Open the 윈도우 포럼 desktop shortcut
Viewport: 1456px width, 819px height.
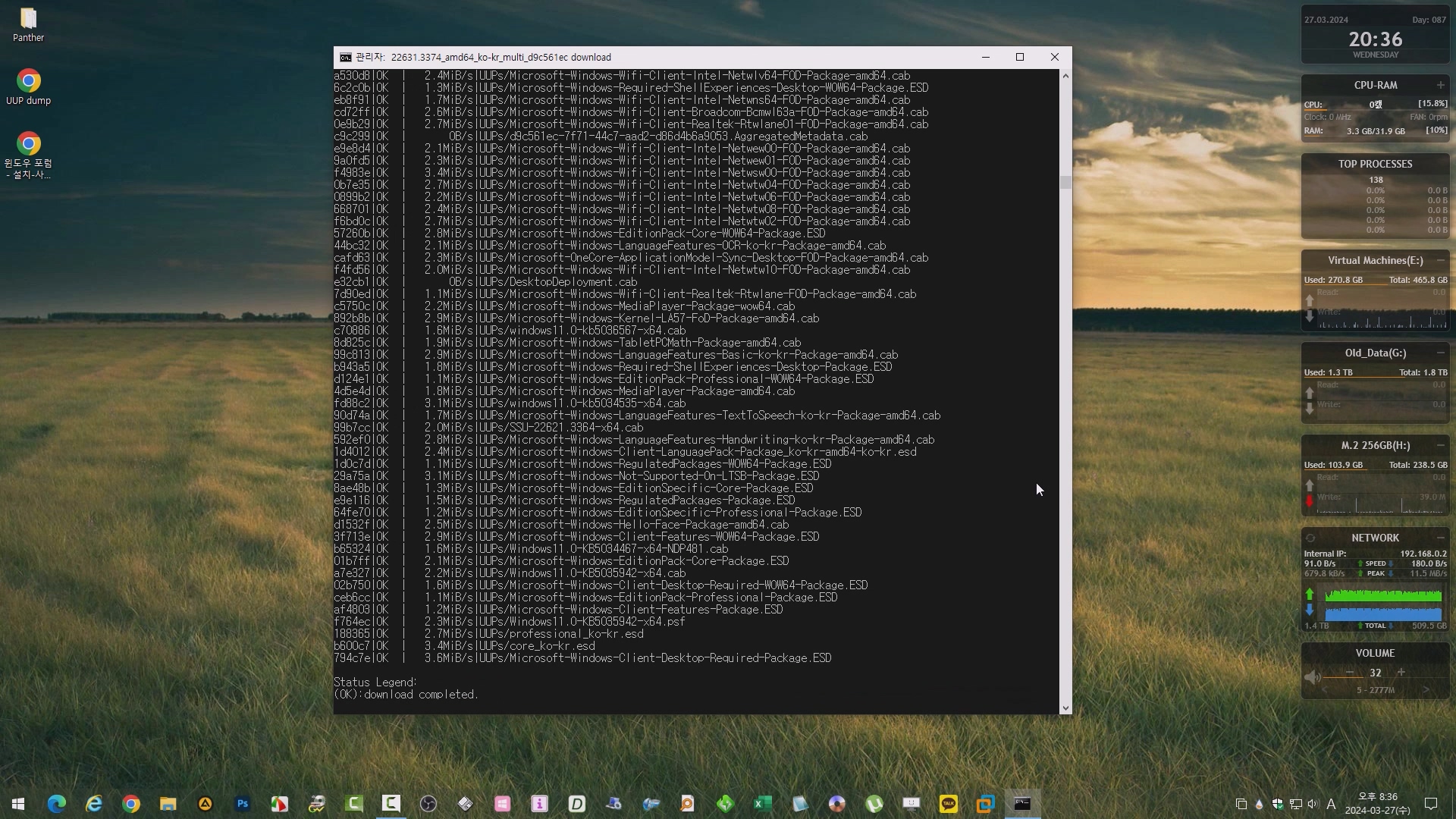pyautogui.click(x=28, y=155)
